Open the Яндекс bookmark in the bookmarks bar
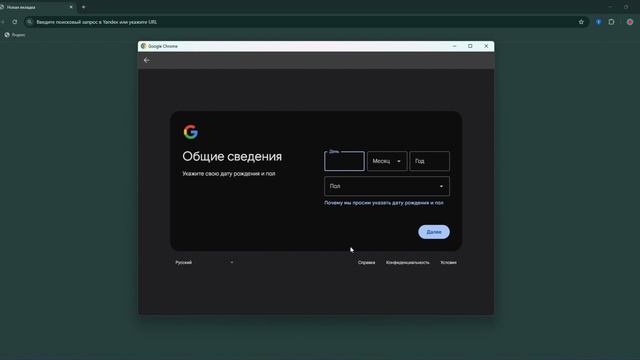 coord(15,35)
